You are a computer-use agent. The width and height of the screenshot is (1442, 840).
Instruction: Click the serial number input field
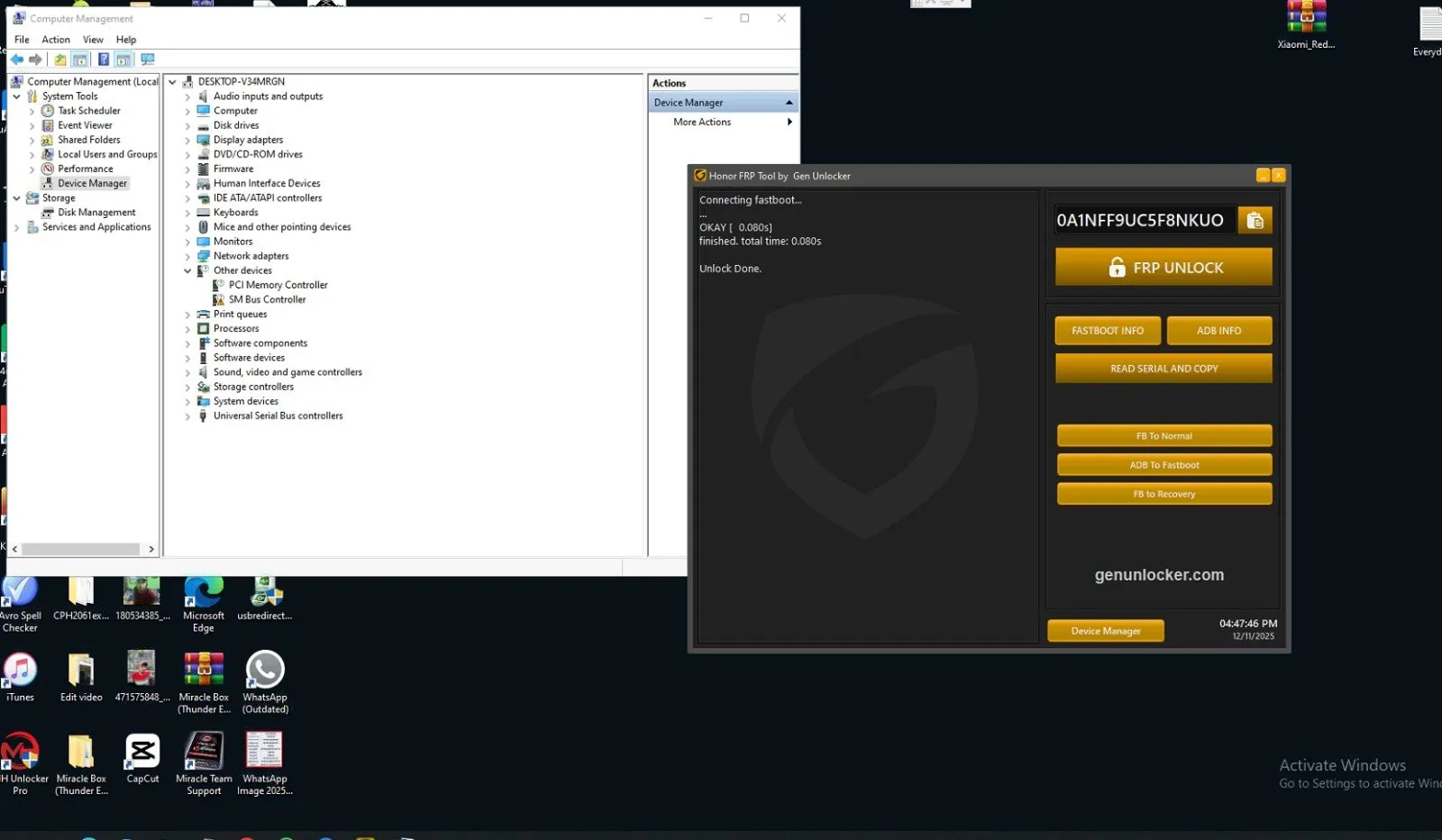(1141, 220)
